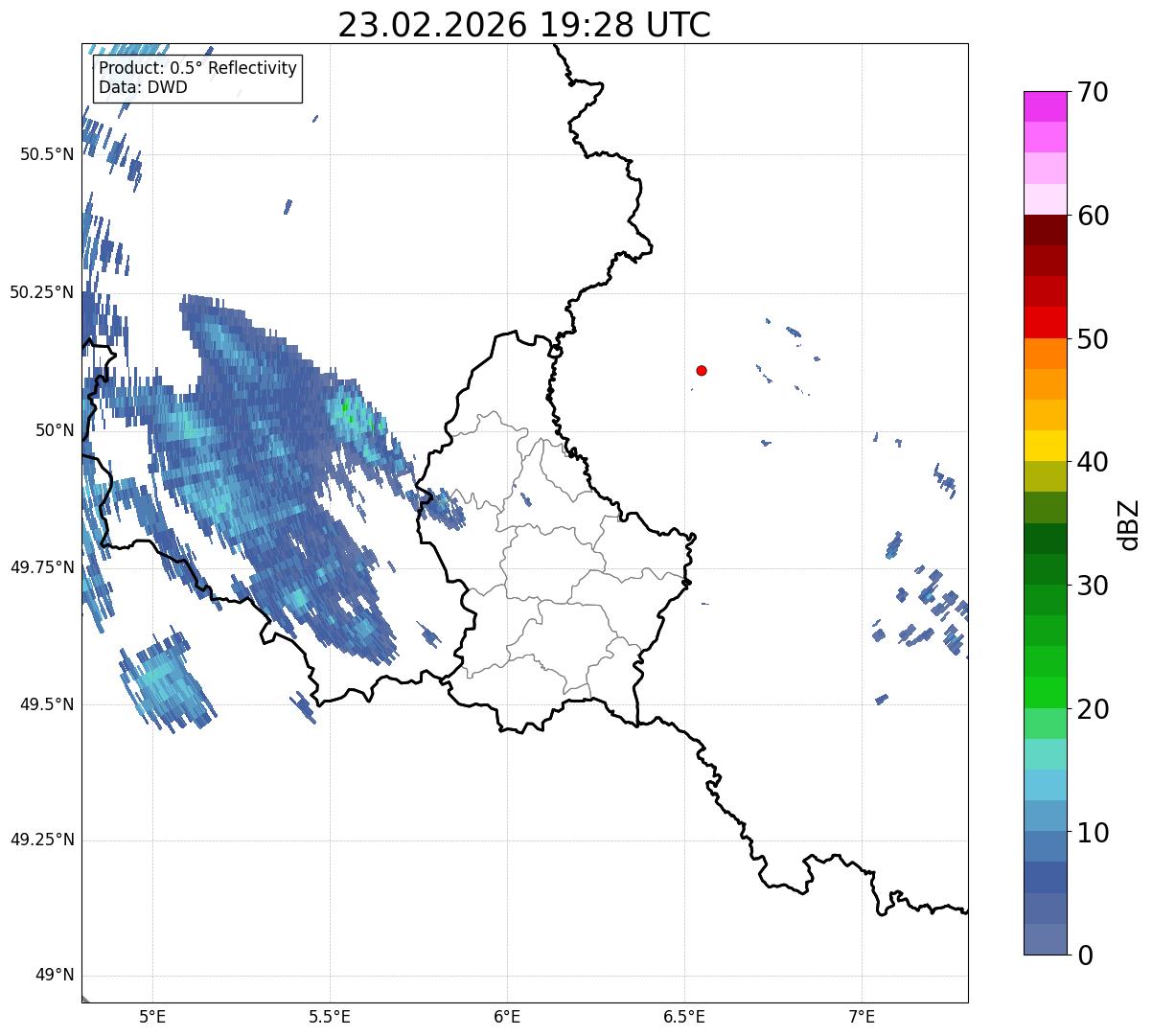Click the red station marker dot
Viewport: 1152px width, 1036px height.
[702, 370]
